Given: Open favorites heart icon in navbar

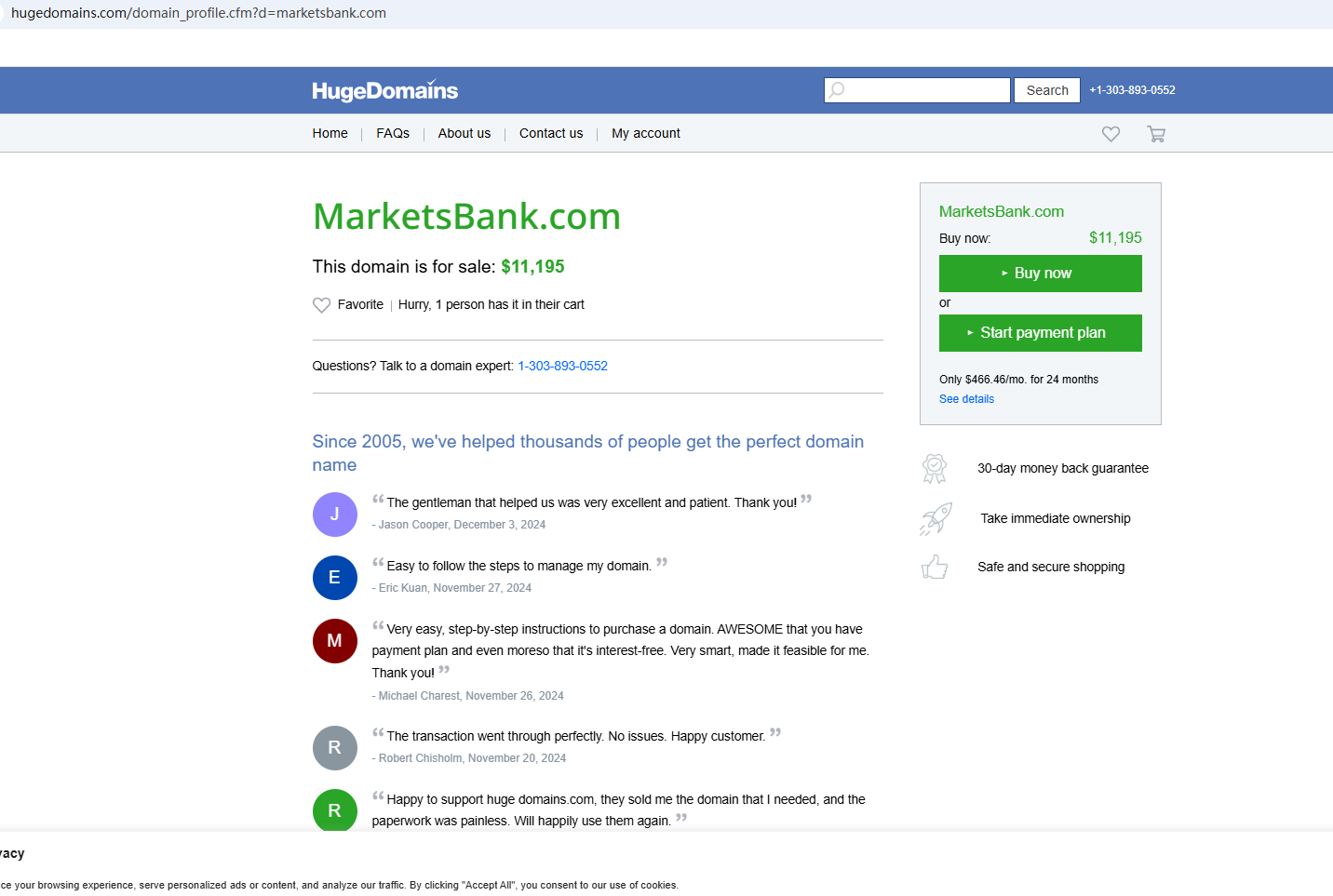Looking at the screenshot, I should point(1111,134).
